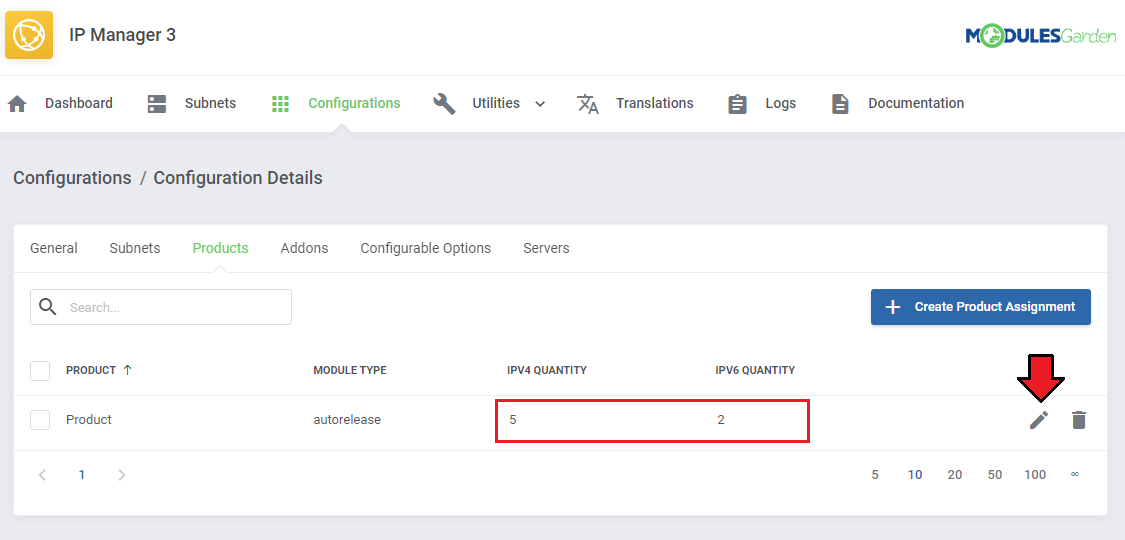
Task: Show 20 entries per page
Action: point(954,475)
